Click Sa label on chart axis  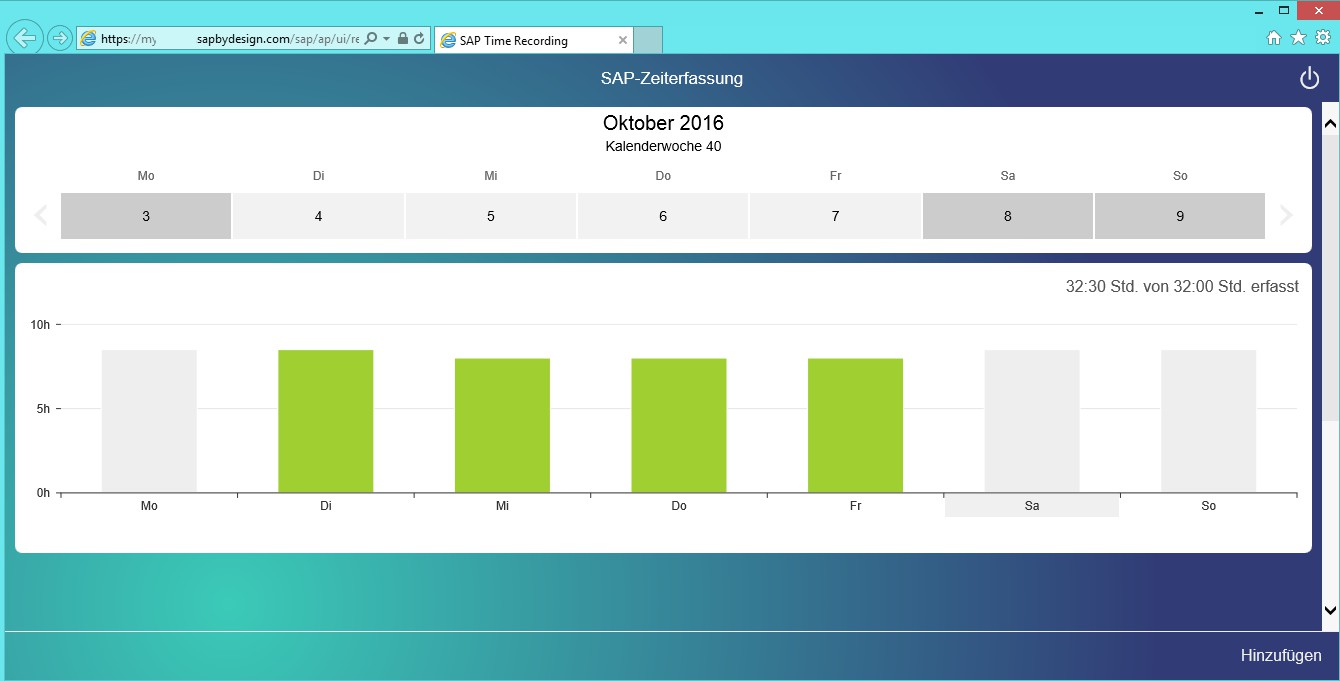click(1031, 506)
